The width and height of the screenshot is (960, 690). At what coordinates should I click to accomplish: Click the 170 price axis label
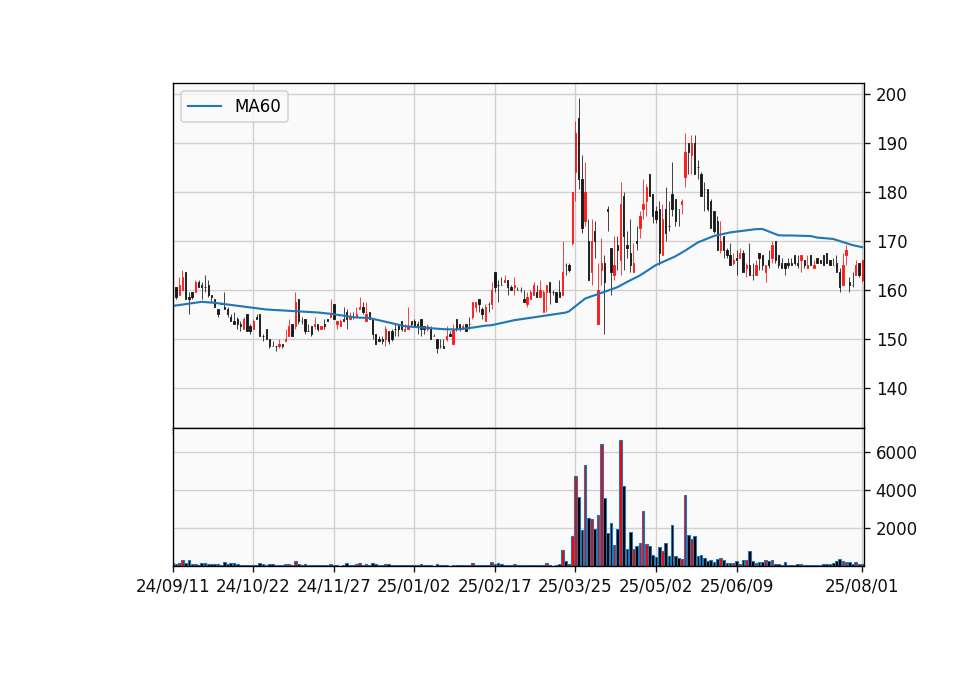pyautogui.click(x=891, y=242)
